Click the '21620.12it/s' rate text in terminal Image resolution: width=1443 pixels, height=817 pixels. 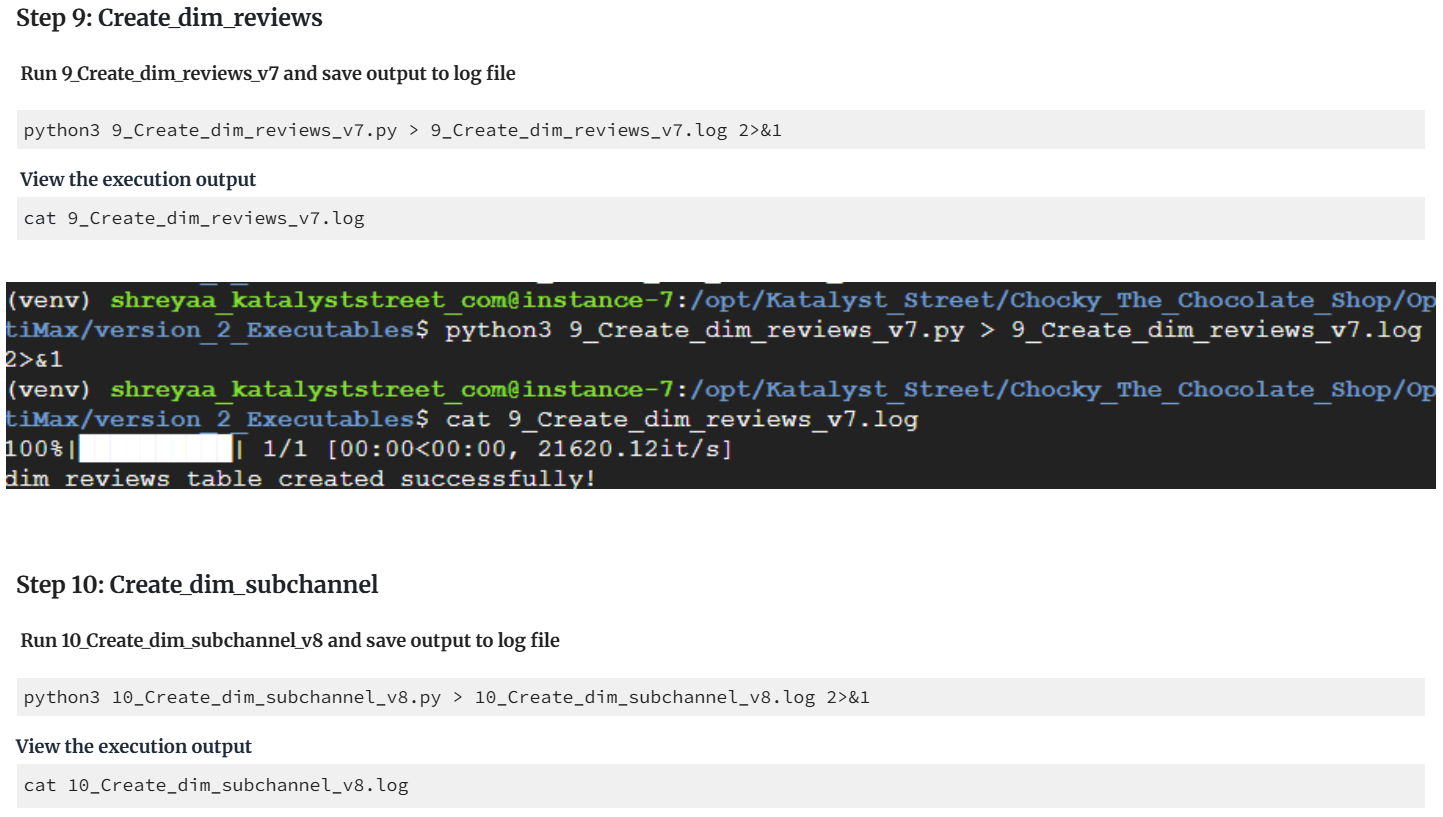point(627,449)
